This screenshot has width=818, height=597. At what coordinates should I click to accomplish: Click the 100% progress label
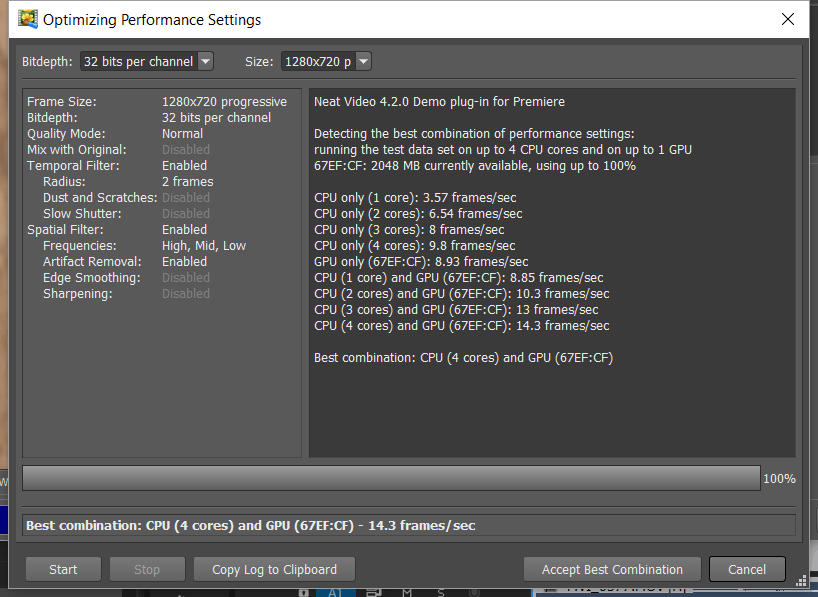click(779, 479)
